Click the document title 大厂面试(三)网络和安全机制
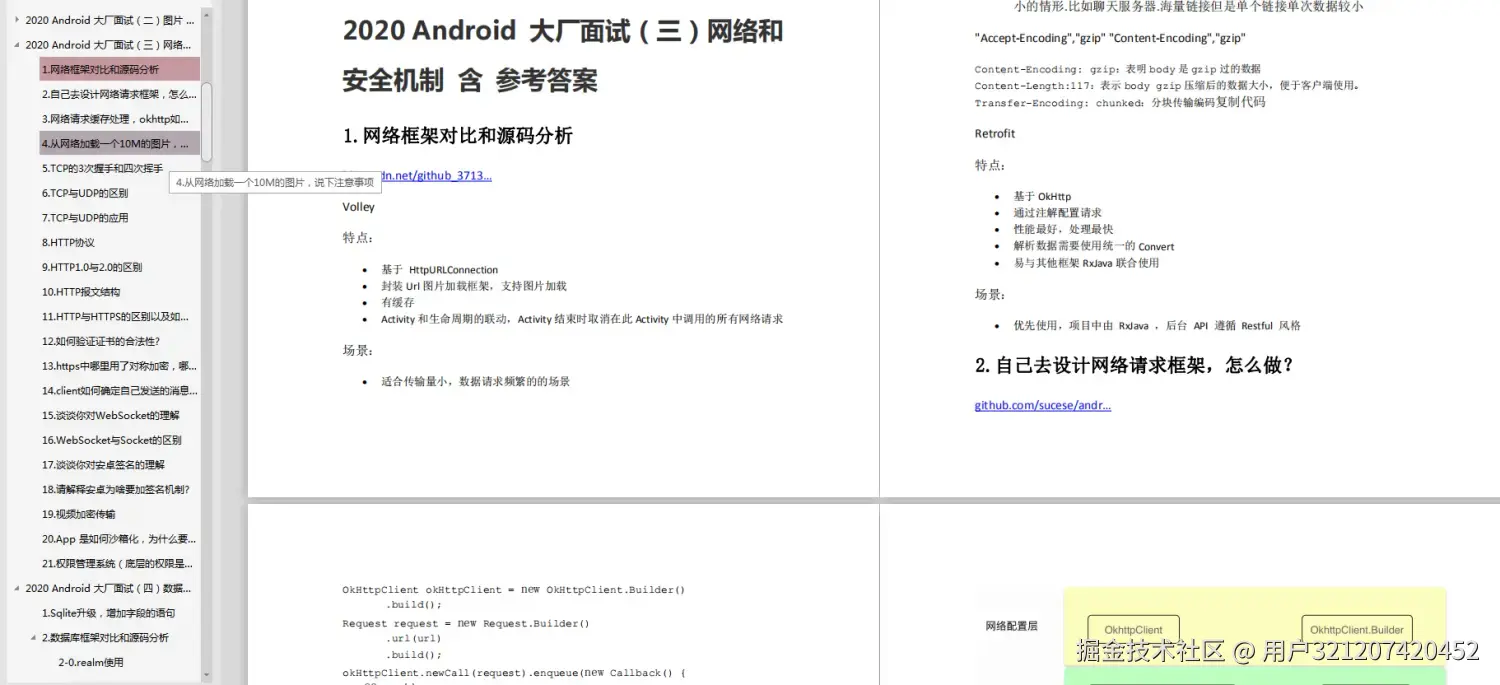1500x685 pixels. pos(563,56)
